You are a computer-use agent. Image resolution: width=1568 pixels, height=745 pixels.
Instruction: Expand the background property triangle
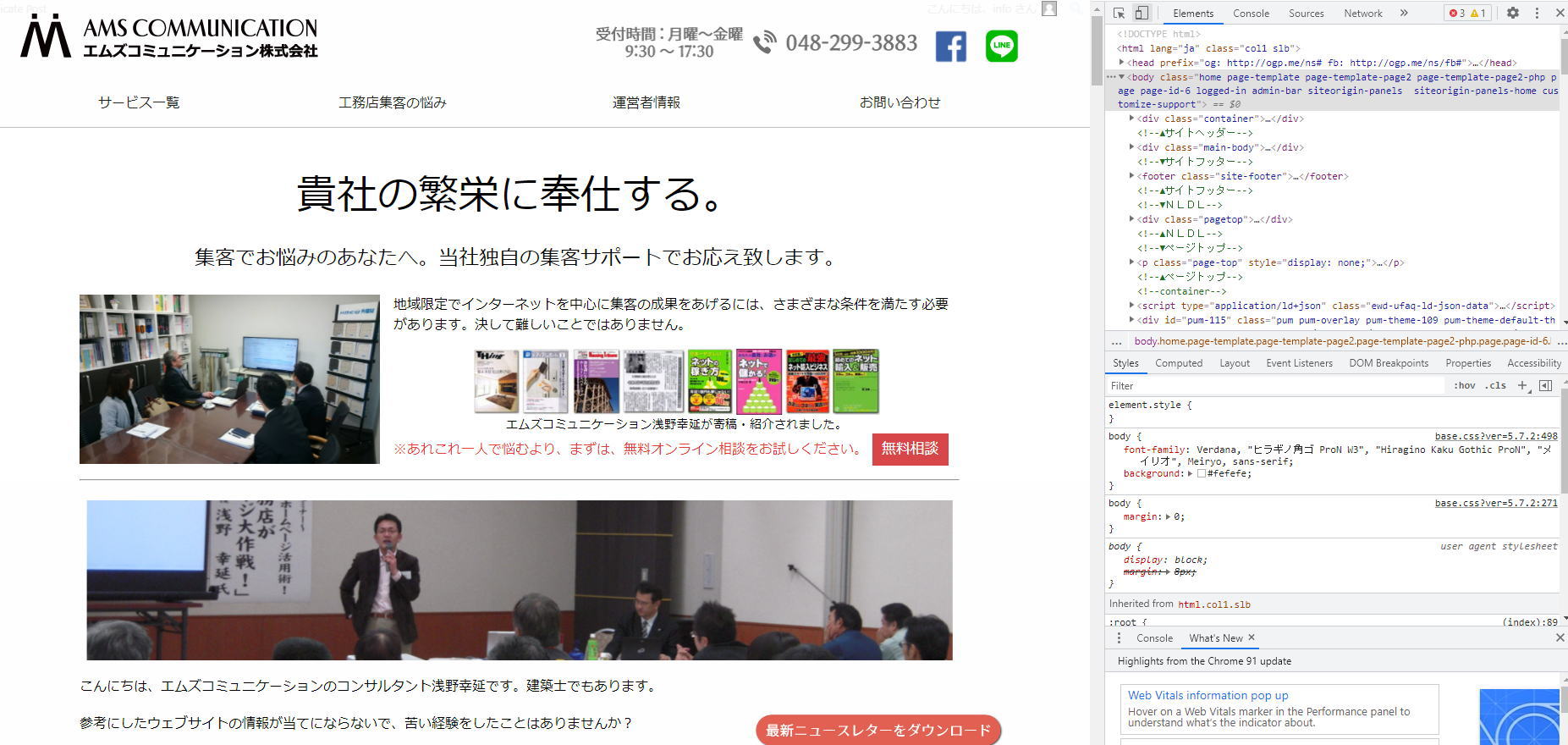(x=1190, y=474)
